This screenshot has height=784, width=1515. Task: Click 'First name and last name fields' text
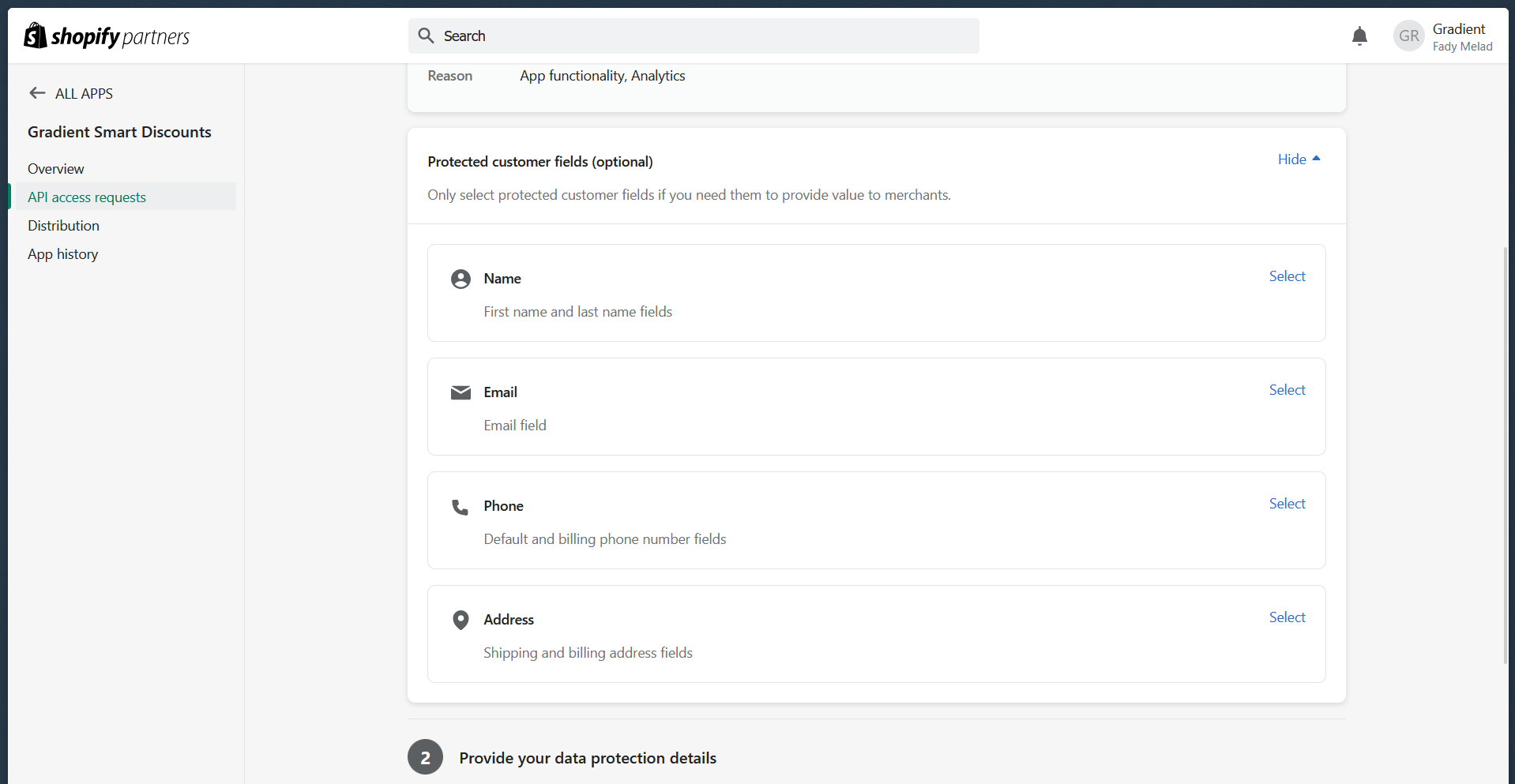coord(578,312)
